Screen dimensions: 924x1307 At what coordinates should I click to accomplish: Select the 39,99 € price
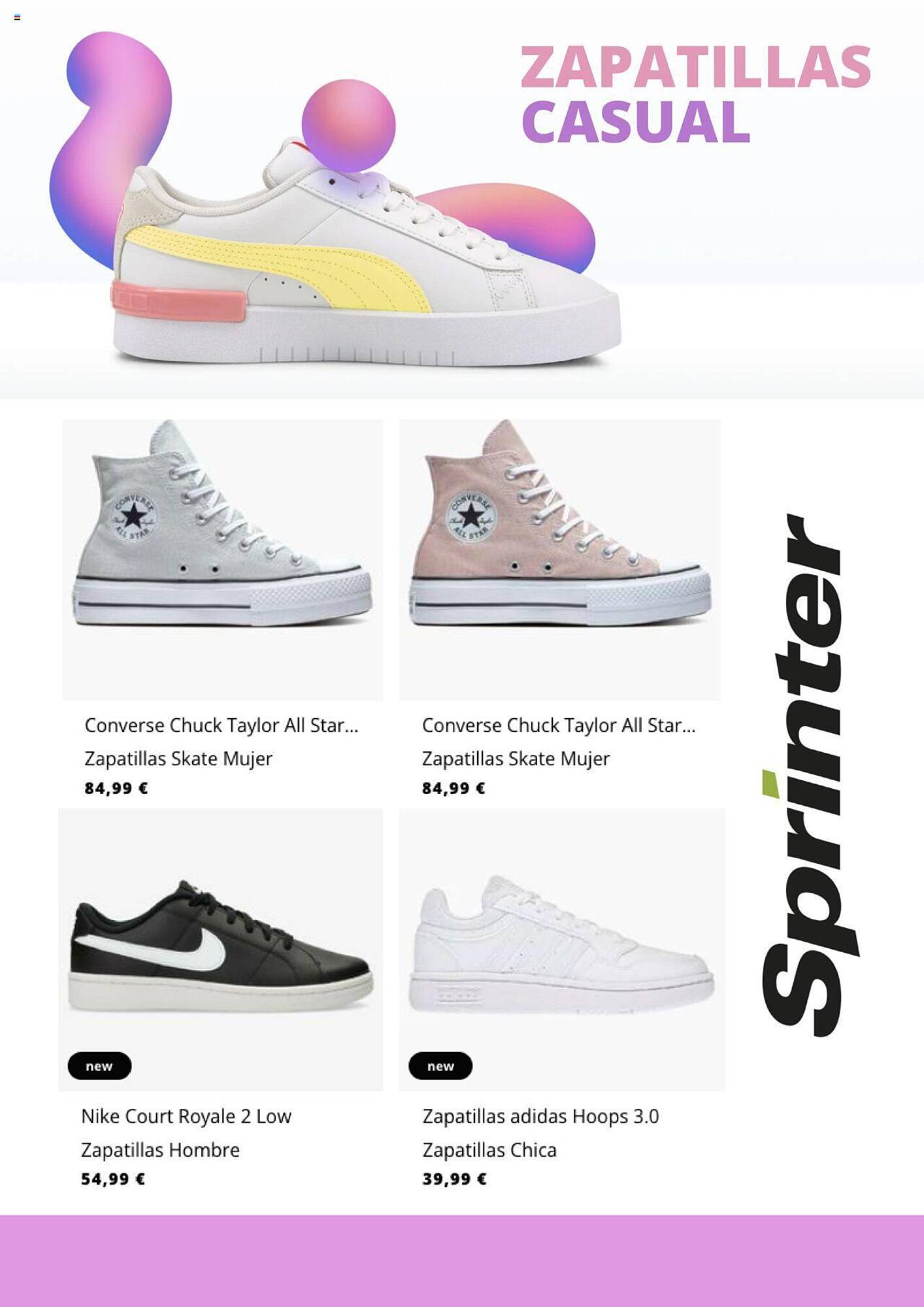(454, 1180)
